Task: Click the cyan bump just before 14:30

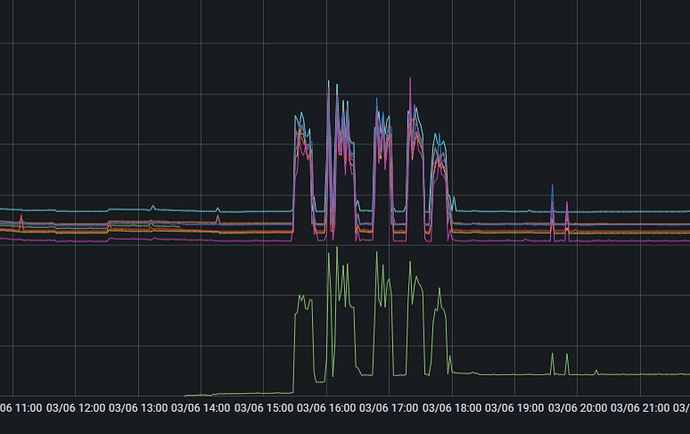Action: pyautogui.click(x=218, y=208)
